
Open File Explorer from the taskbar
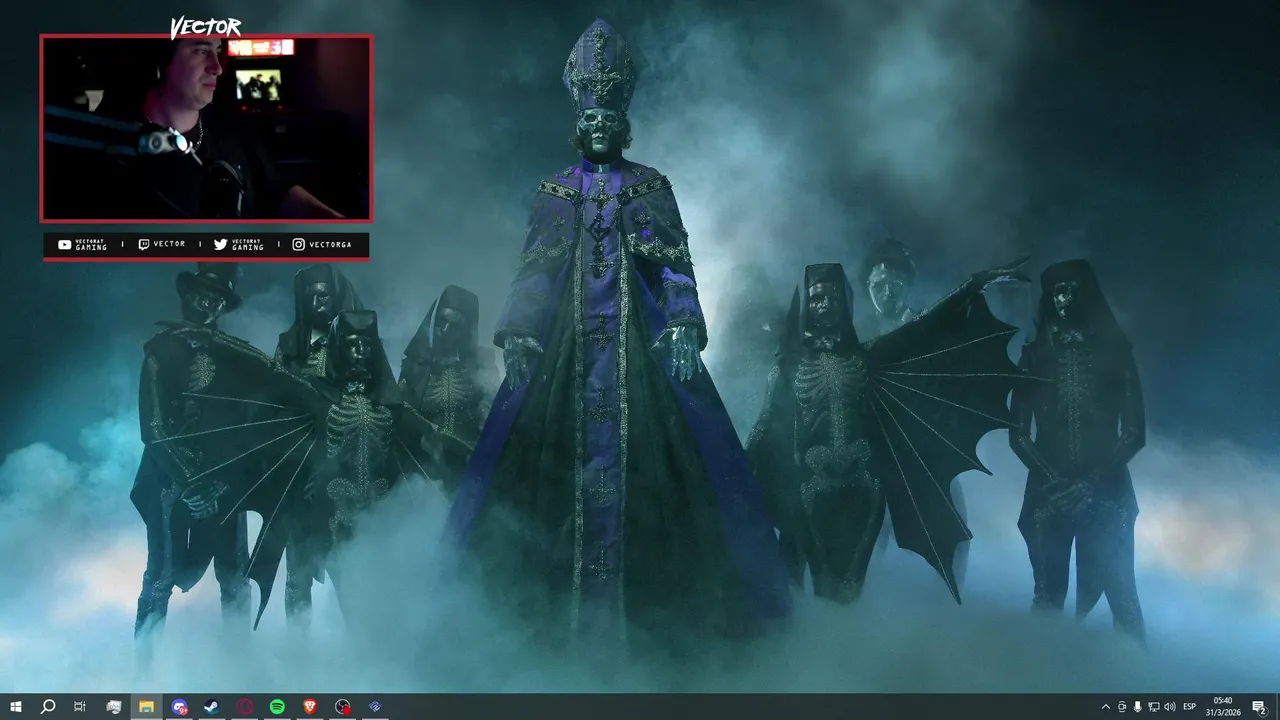coord(146,707)
